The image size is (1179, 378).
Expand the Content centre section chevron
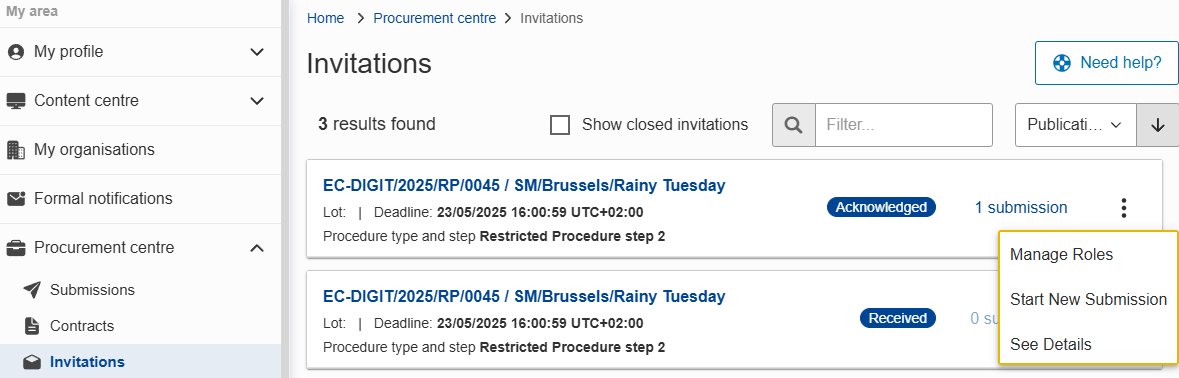tap(257, 101)
